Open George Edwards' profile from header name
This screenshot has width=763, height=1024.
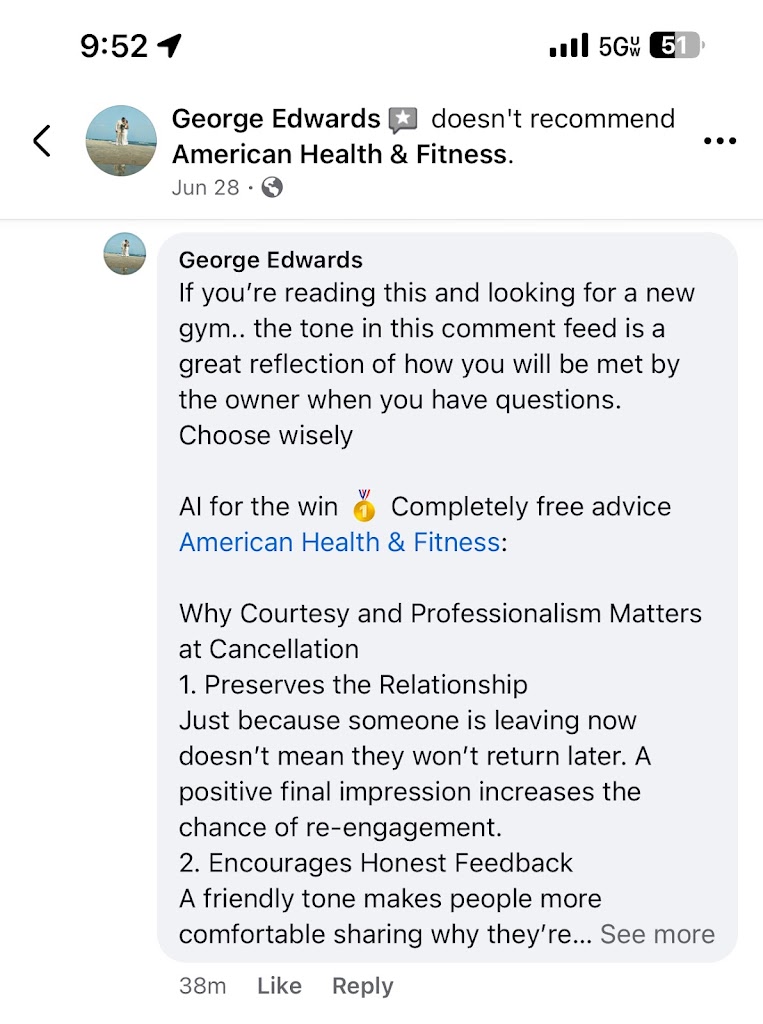point(276,119)
